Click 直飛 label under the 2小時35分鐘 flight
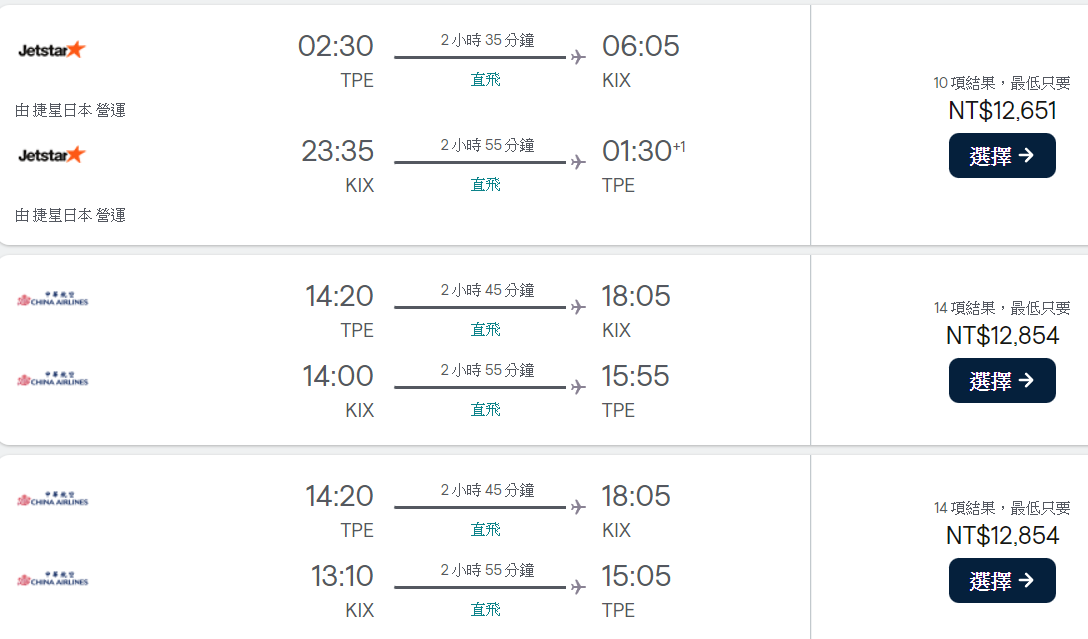The height and width of the screenshot is (639, 1088). (x=486, y=80)
